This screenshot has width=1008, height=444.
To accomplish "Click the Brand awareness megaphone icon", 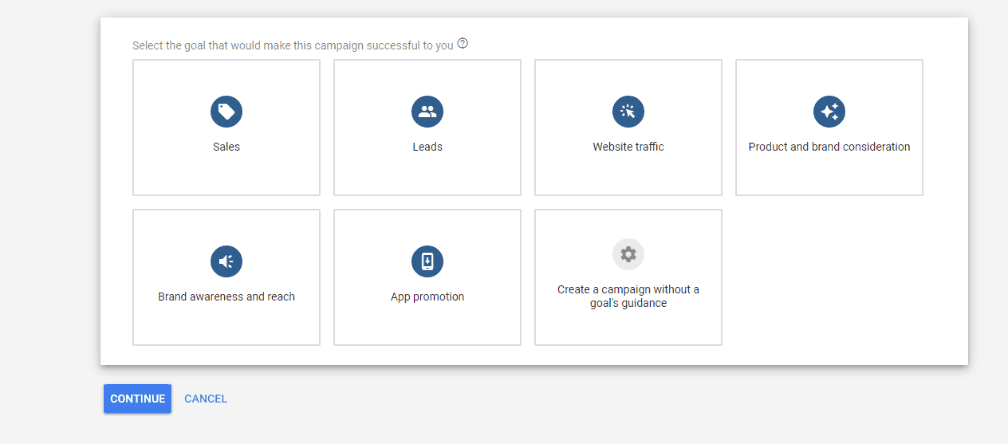I will [226, 262].
